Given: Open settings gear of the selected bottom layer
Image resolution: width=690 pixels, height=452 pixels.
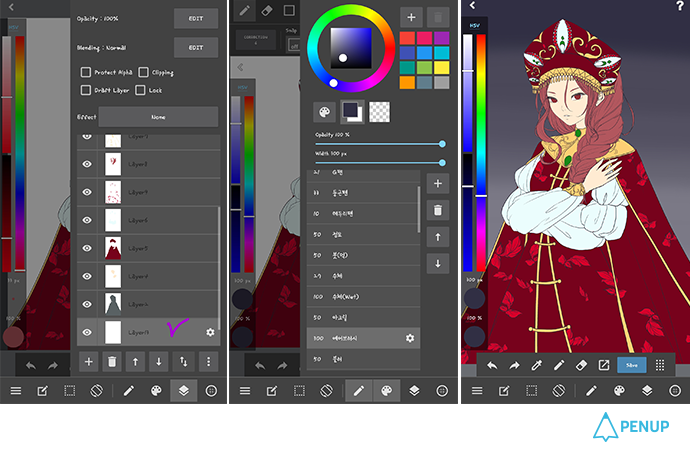Looking at the screenshot, I should tap(210, 332).
